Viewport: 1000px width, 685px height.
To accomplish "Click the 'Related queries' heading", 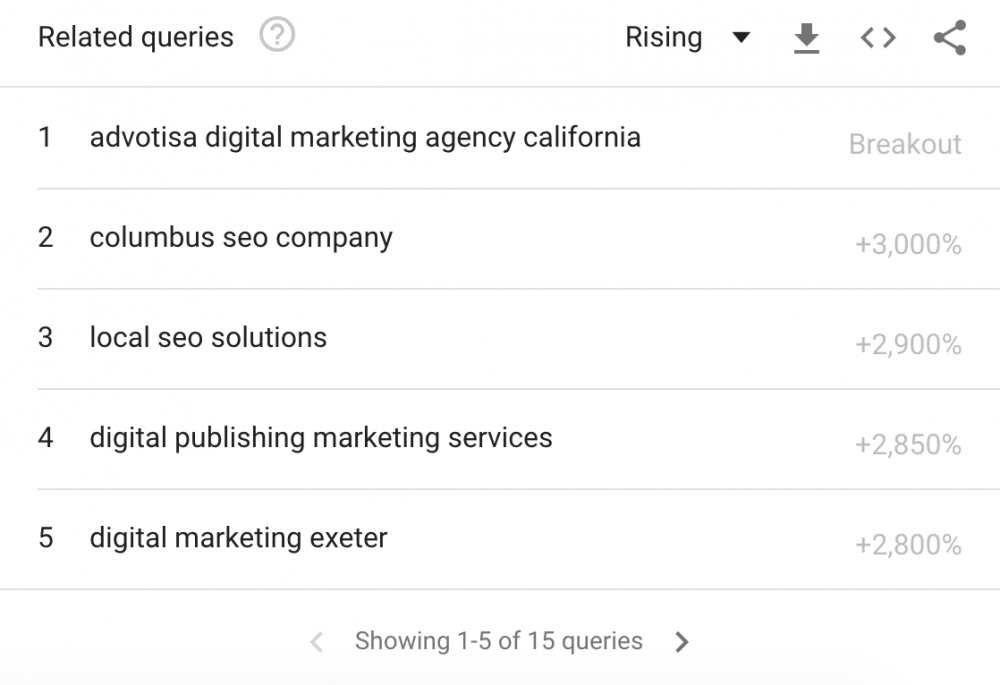I will click(x=136, y=38).
